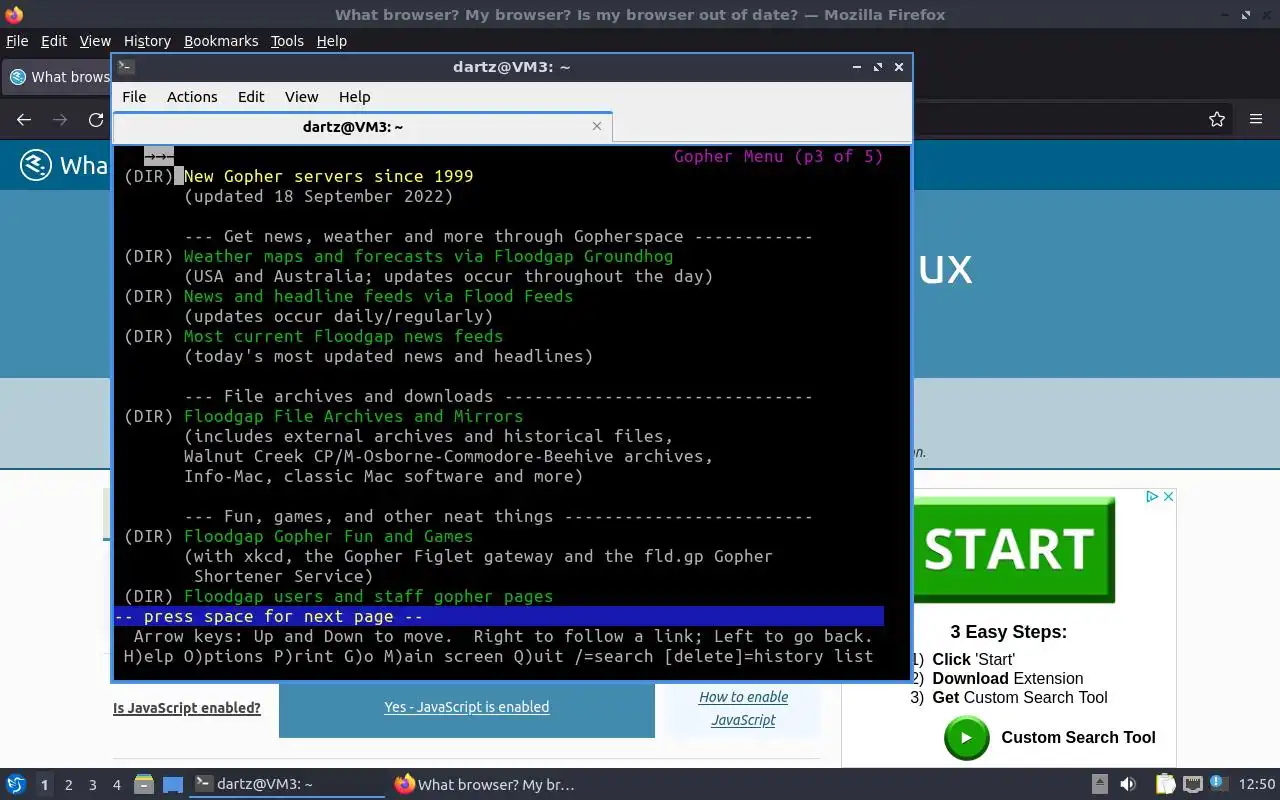Click "Yes - JavaScript is enabled" link
The image size is (1280, 800).
(466, 707)
